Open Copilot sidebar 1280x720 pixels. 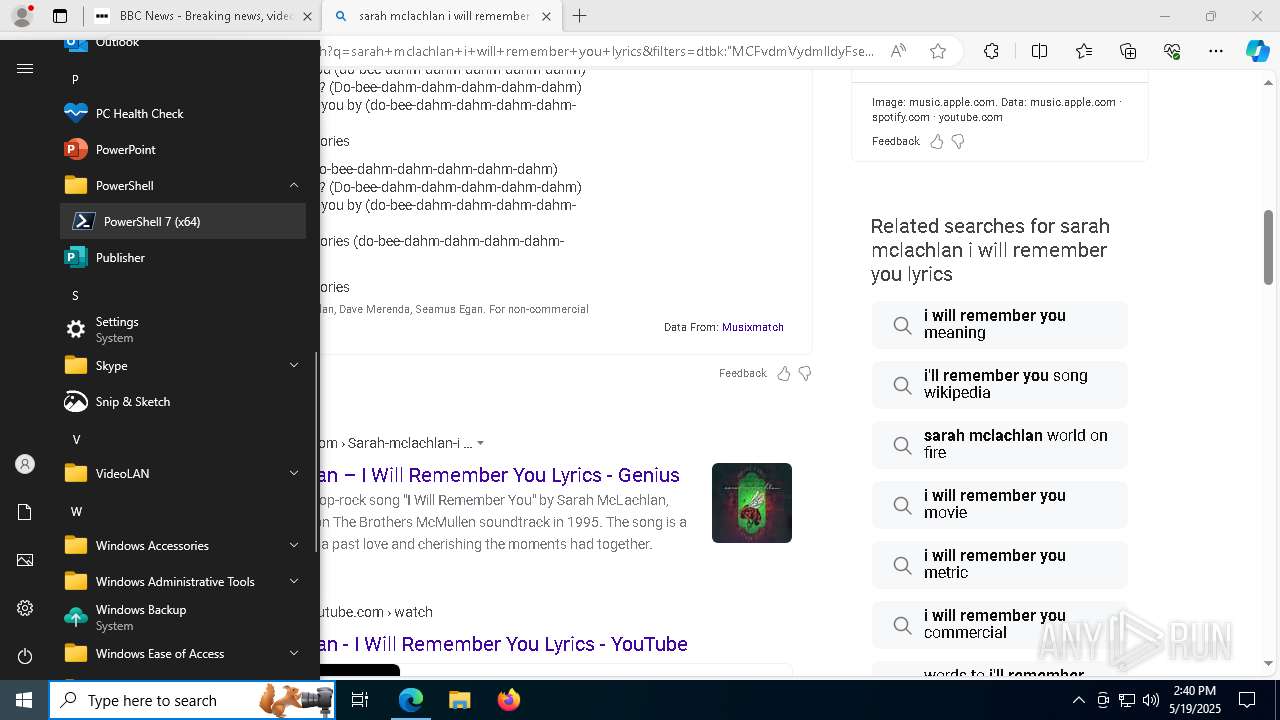pyautogui.click(x=1258, y=51)
